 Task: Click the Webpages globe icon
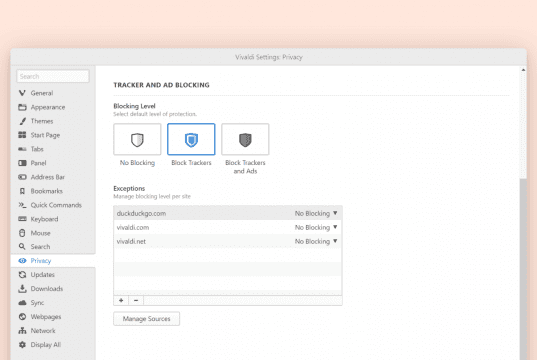click(22, 316)
